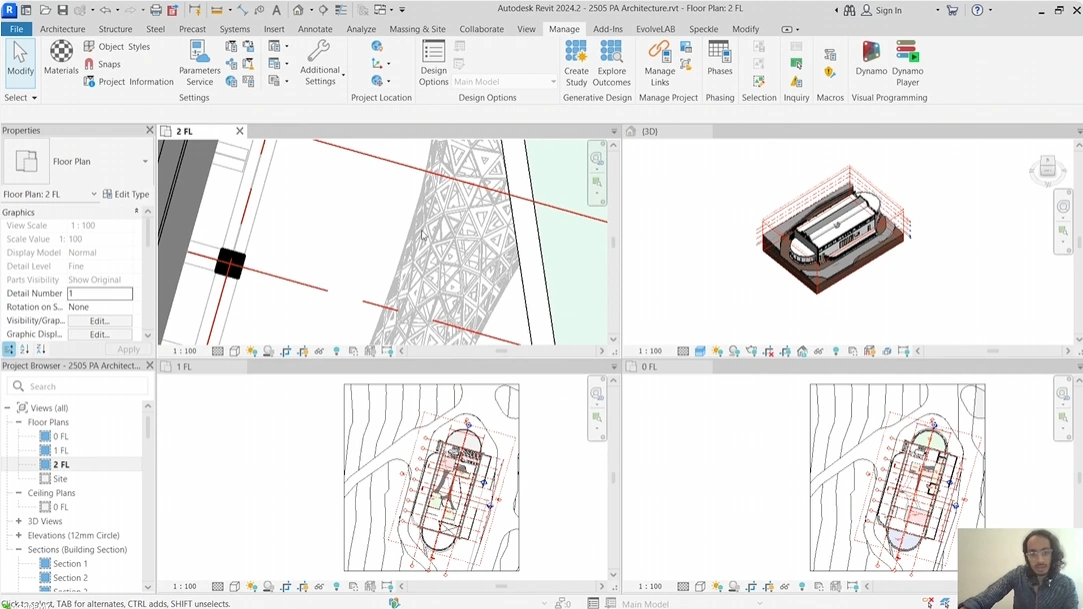Open Dynamo Player
The height and width of the screenshot is (609, 1083).
coord(907,62)
